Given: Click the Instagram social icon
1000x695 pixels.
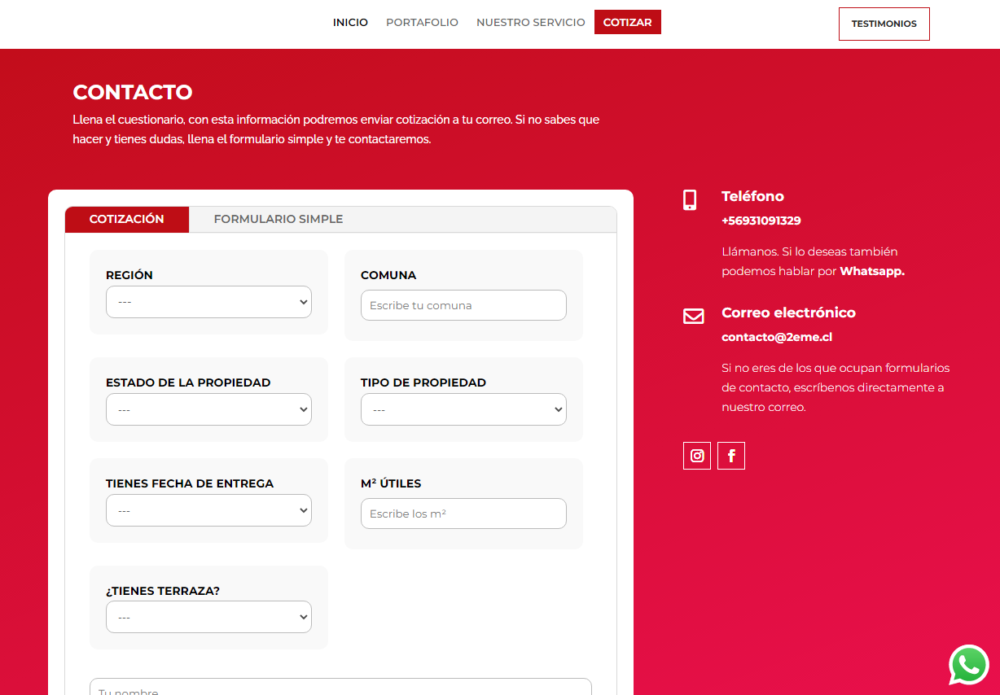Looking at the screenshot, I should (697, 456).
